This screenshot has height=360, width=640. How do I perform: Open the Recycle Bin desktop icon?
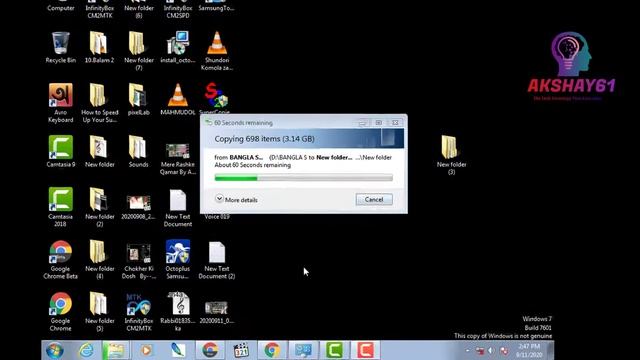[60, 48]
